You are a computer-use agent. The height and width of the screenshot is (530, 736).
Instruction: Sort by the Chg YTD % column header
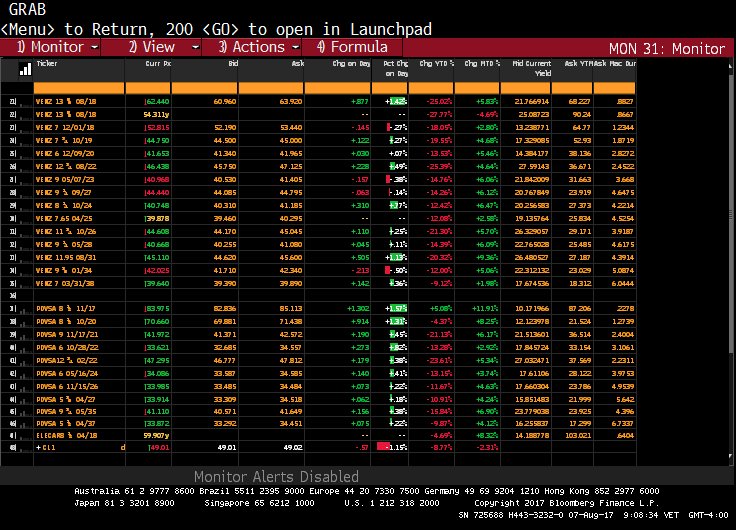coord(437,63)
